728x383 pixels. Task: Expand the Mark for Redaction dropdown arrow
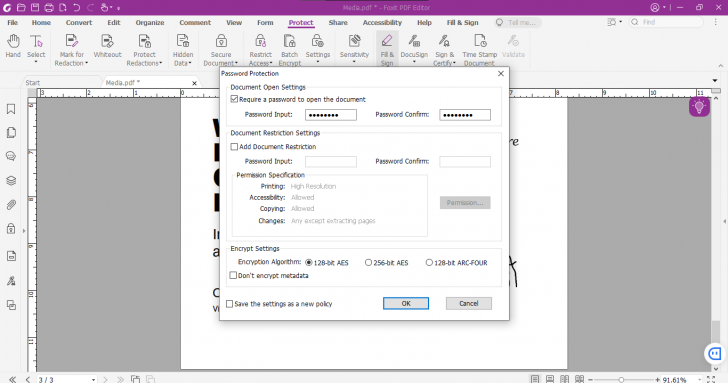[x=86, y=64]
